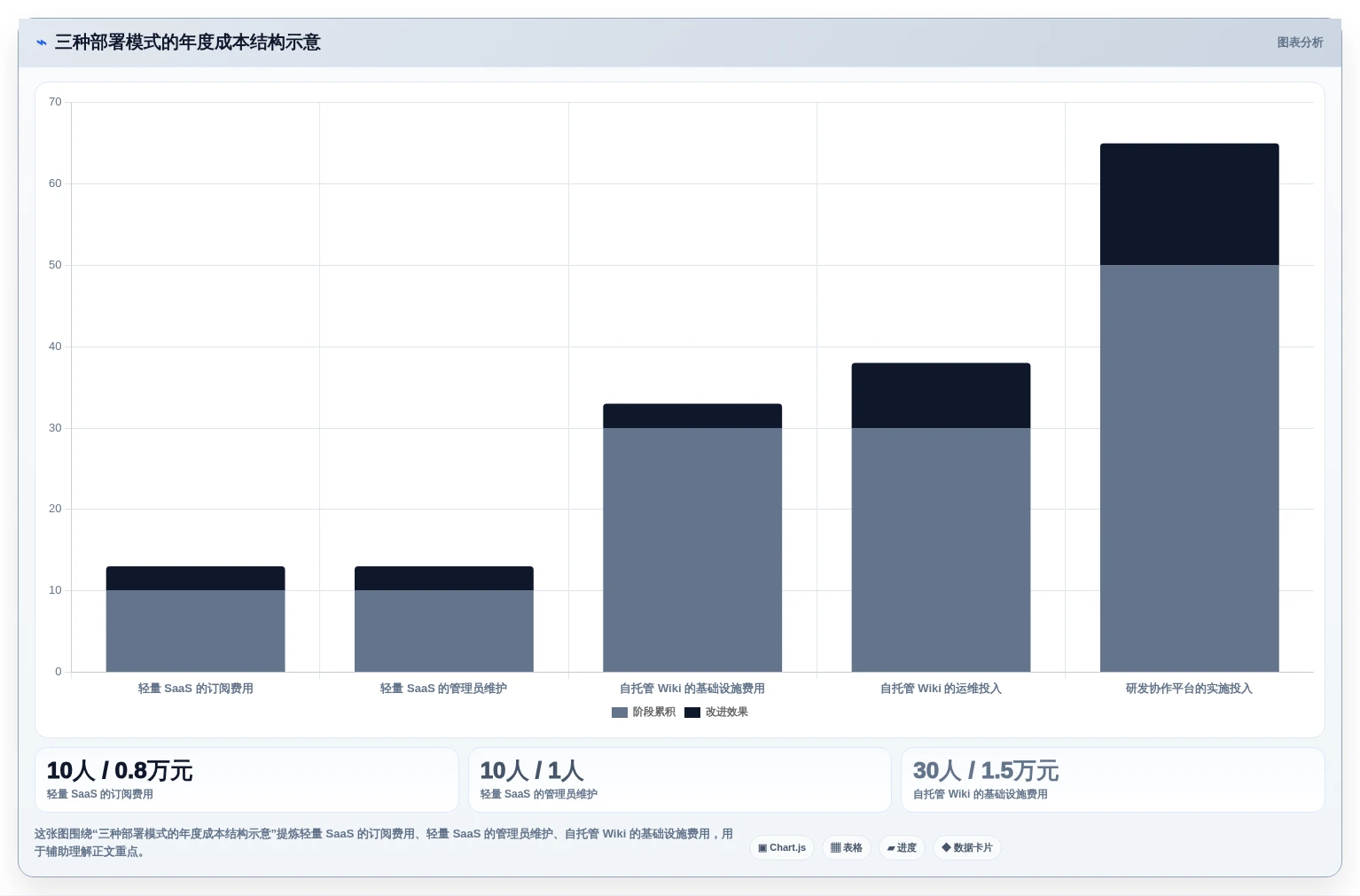Open the 10人 / 0.8万元 data card
The image size is (1360, 896).
[x=246, y=780]
